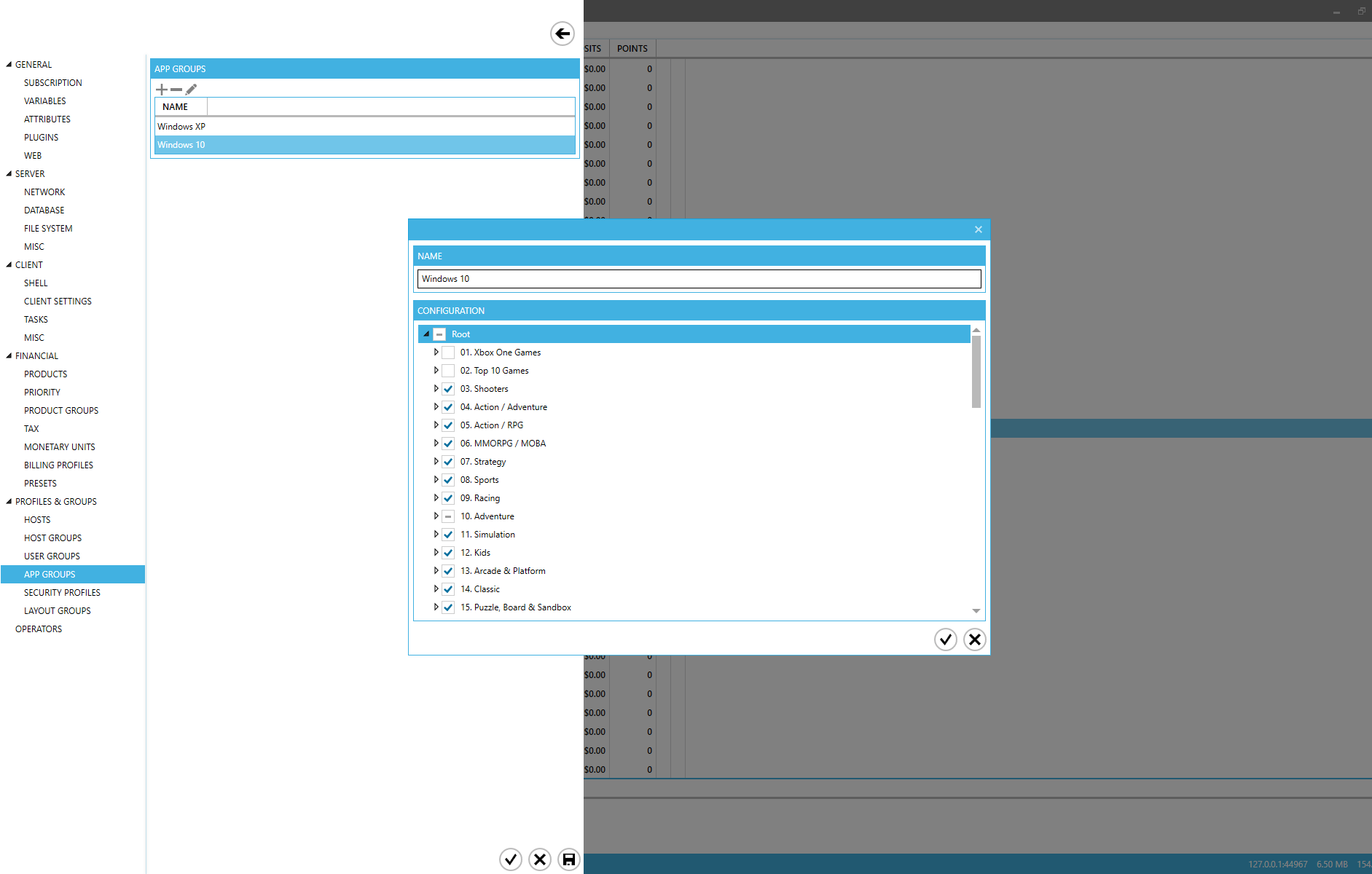Viewport: 1372px width, 874px height.
Task: Collapse the Root tree node
Action: (x=426, y=334)
